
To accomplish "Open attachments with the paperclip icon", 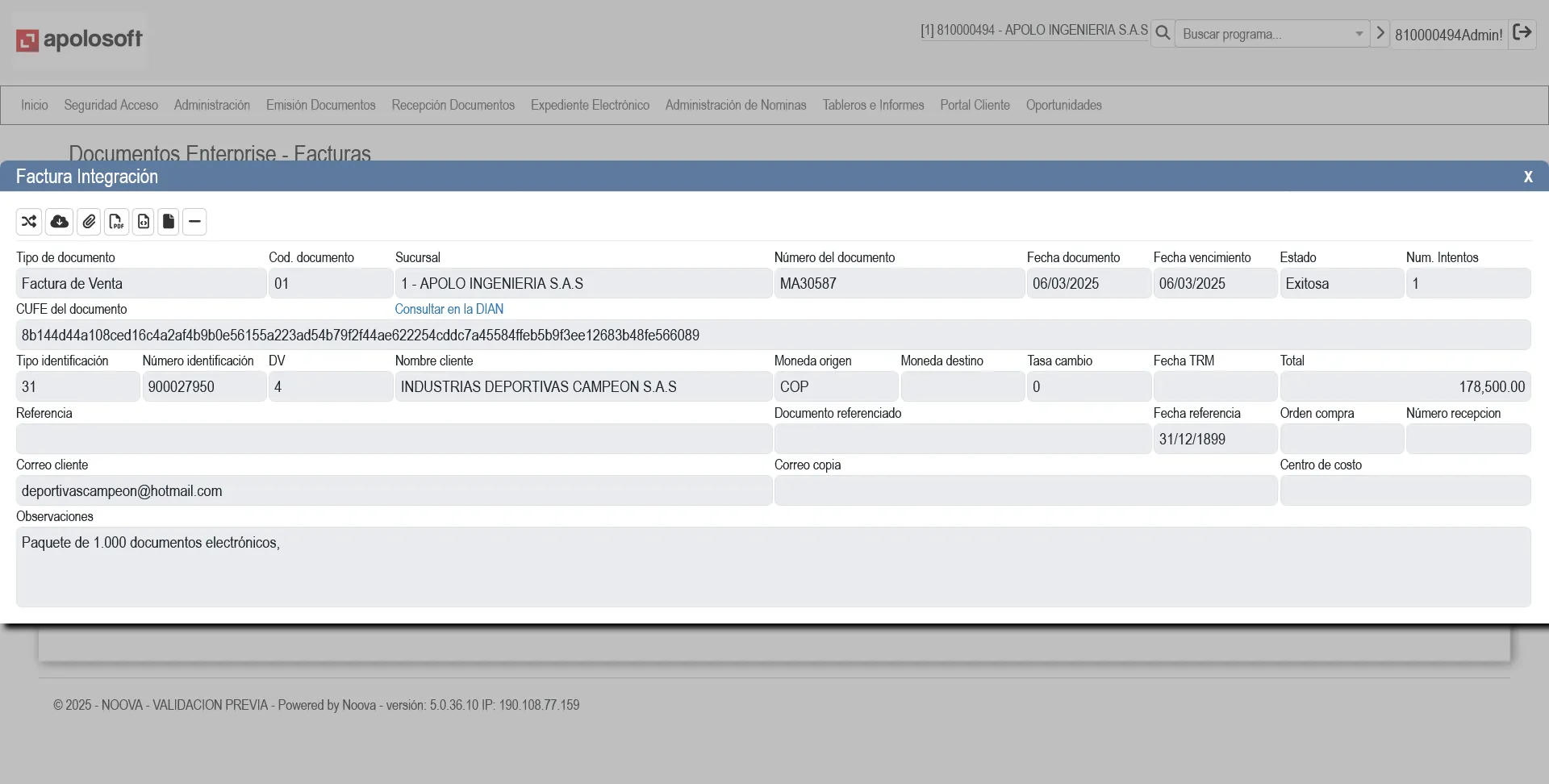I will 89,222.
